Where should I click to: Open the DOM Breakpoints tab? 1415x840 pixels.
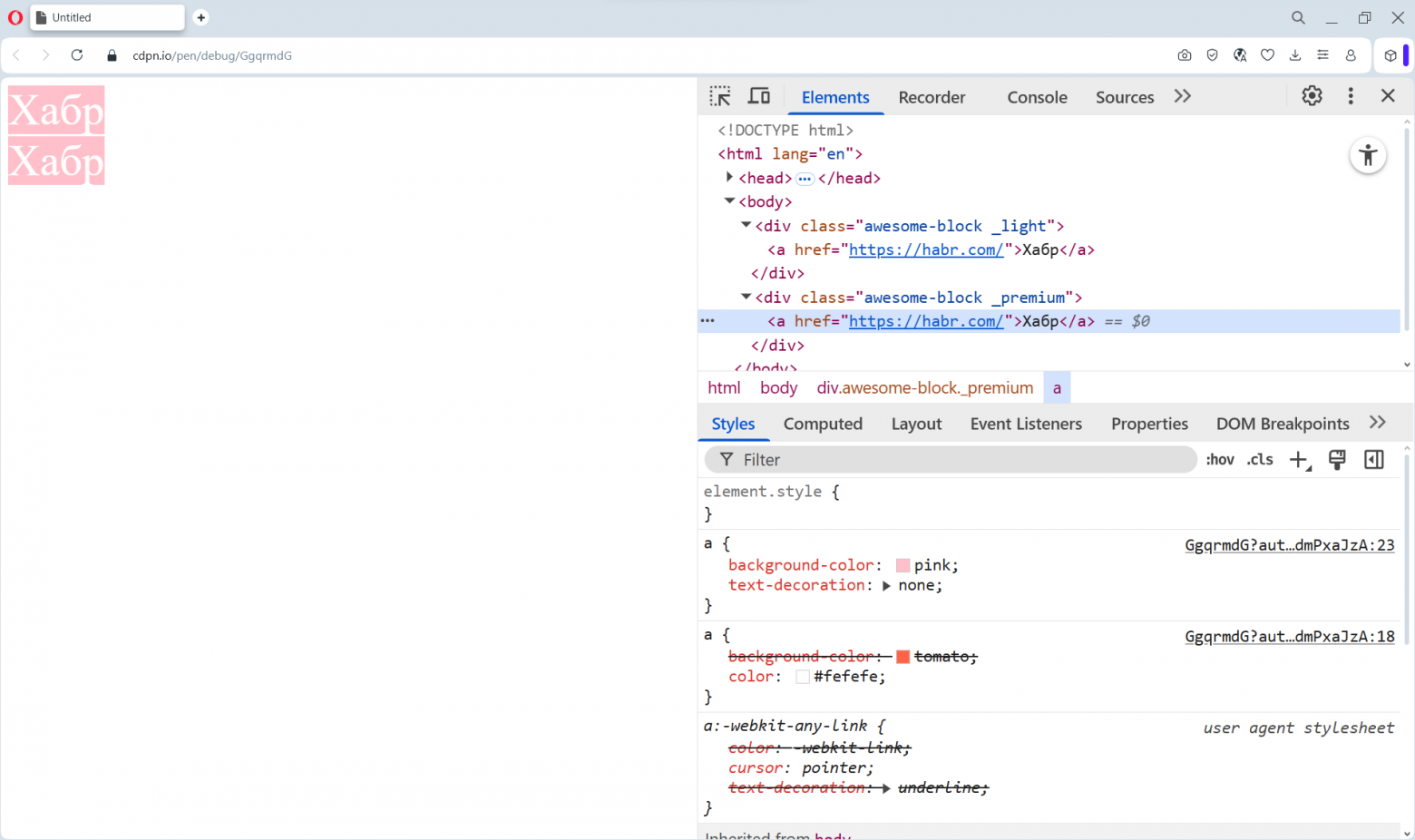tap(1283, 424)
